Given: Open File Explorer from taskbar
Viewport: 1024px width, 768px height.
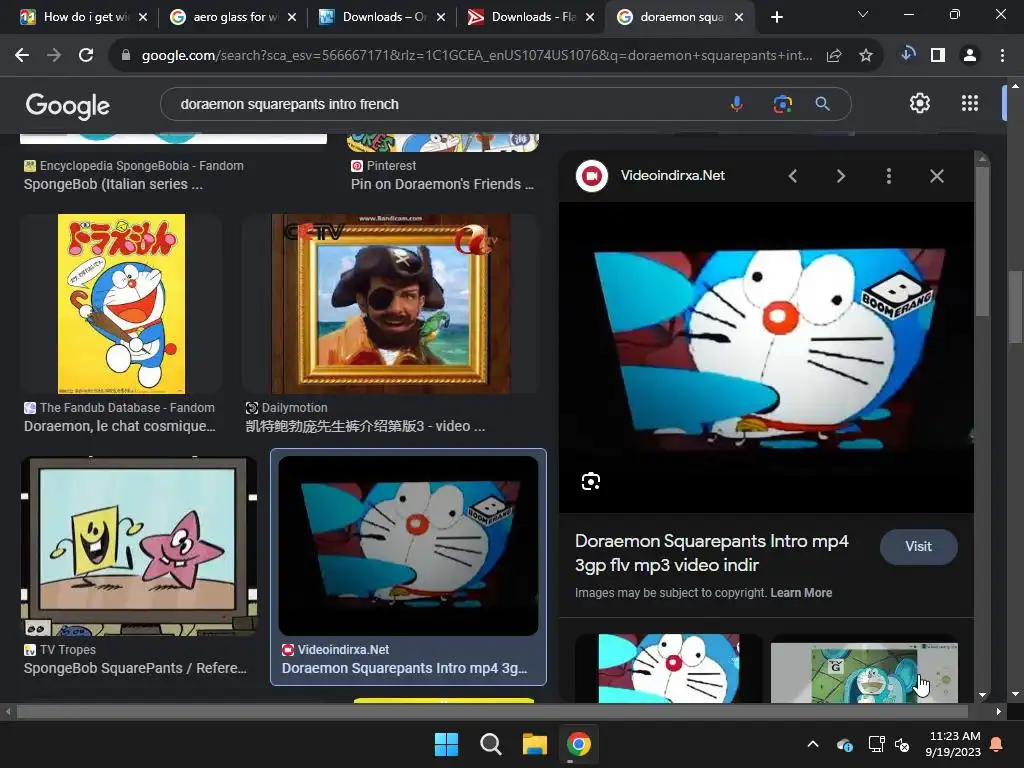Looking at the screenshot, I should click(x=534, y=744).
